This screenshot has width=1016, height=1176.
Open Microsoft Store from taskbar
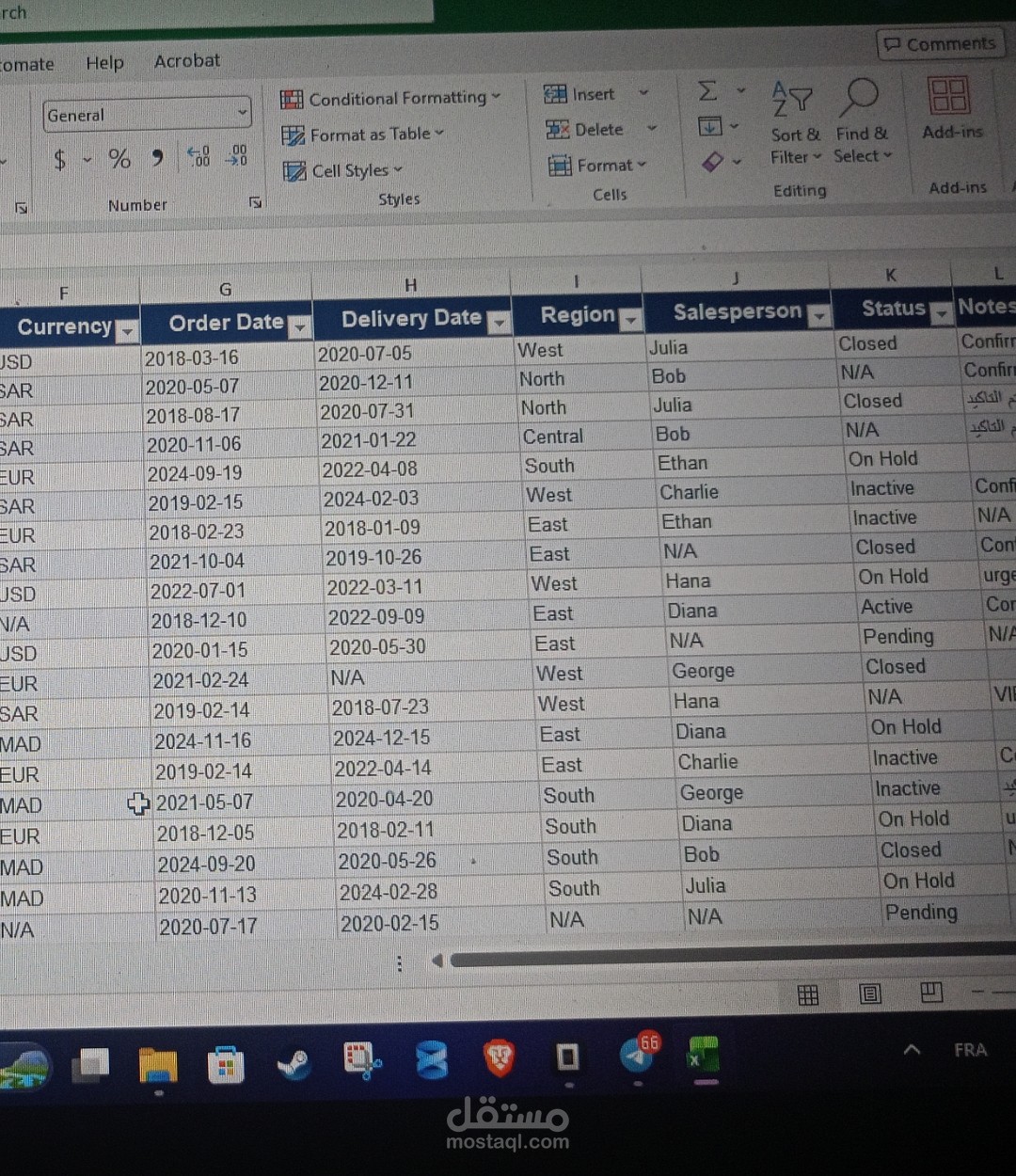[x=226, y=1064]
